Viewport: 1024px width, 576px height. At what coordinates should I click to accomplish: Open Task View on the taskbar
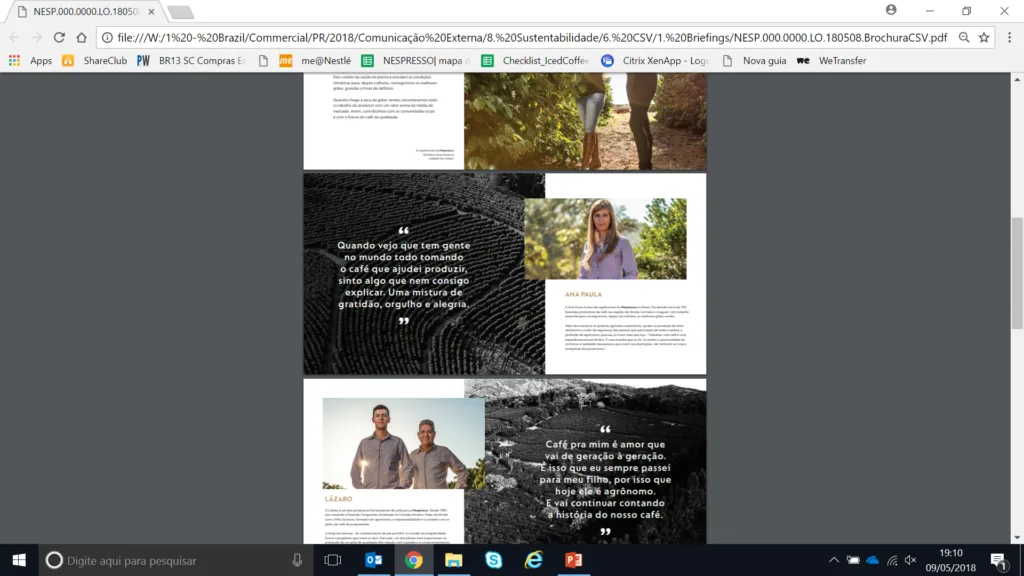click(333, 560)
